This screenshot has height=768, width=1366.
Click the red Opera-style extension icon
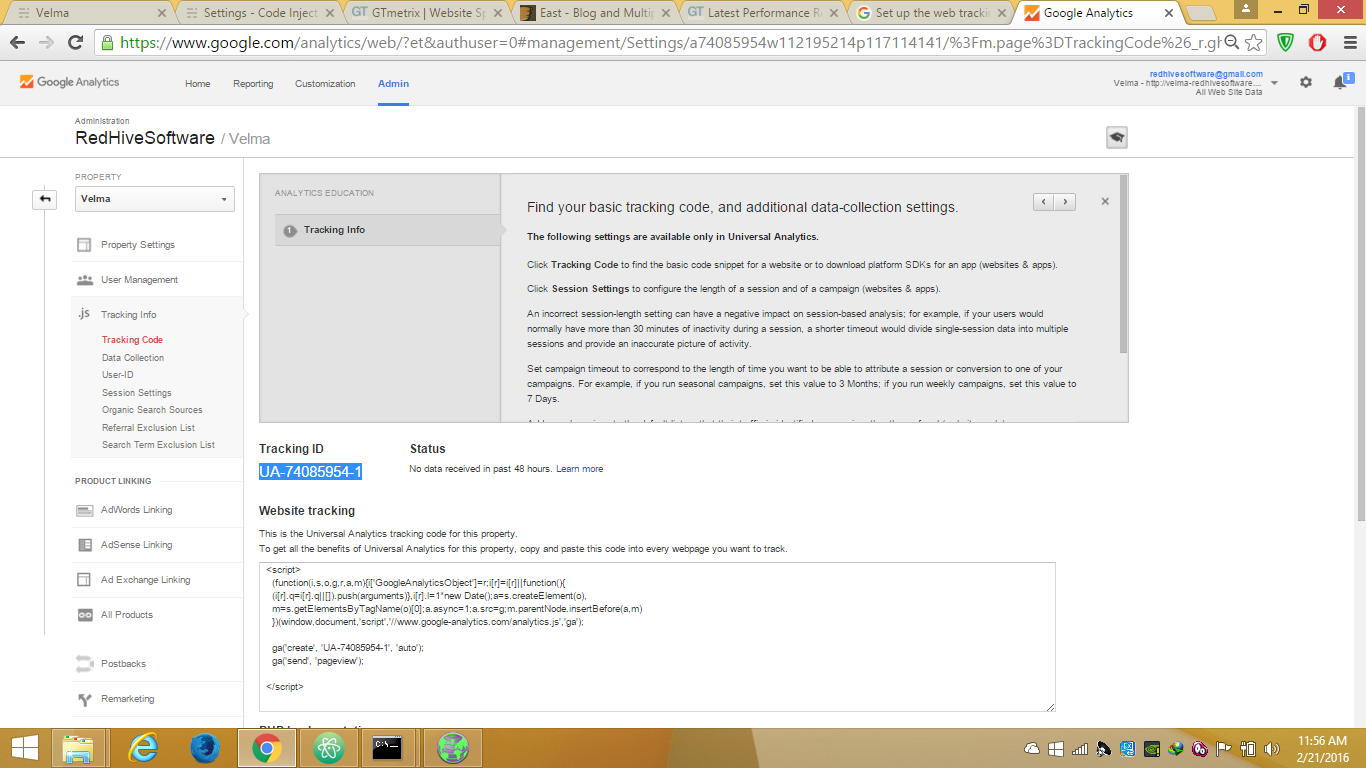tap(1318, 43)
